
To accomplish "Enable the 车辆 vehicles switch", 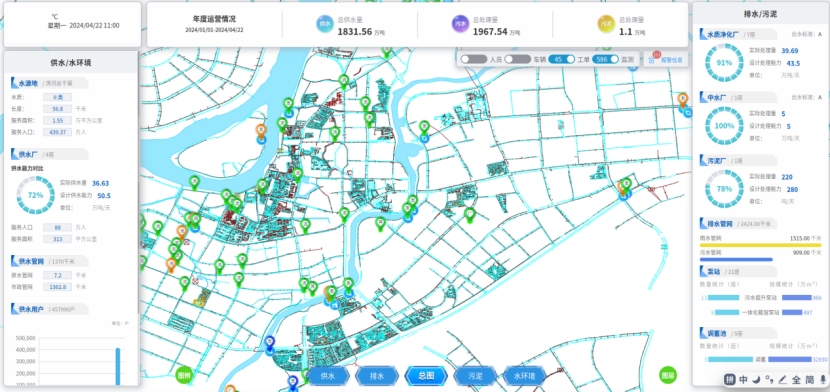I will point(518,59).
